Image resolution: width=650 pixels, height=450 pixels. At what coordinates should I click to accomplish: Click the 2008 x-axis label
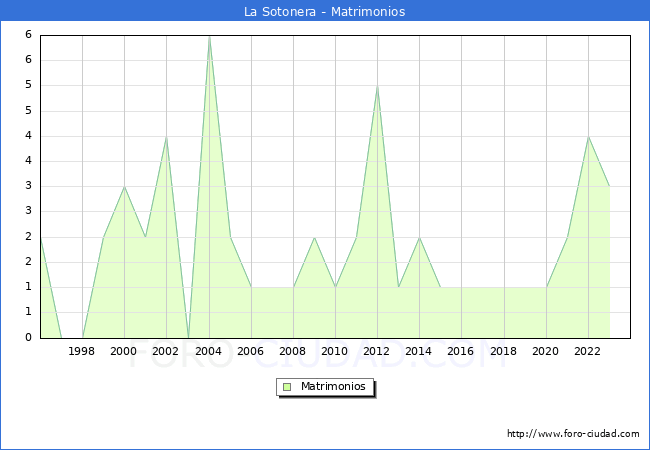point(292,351)
